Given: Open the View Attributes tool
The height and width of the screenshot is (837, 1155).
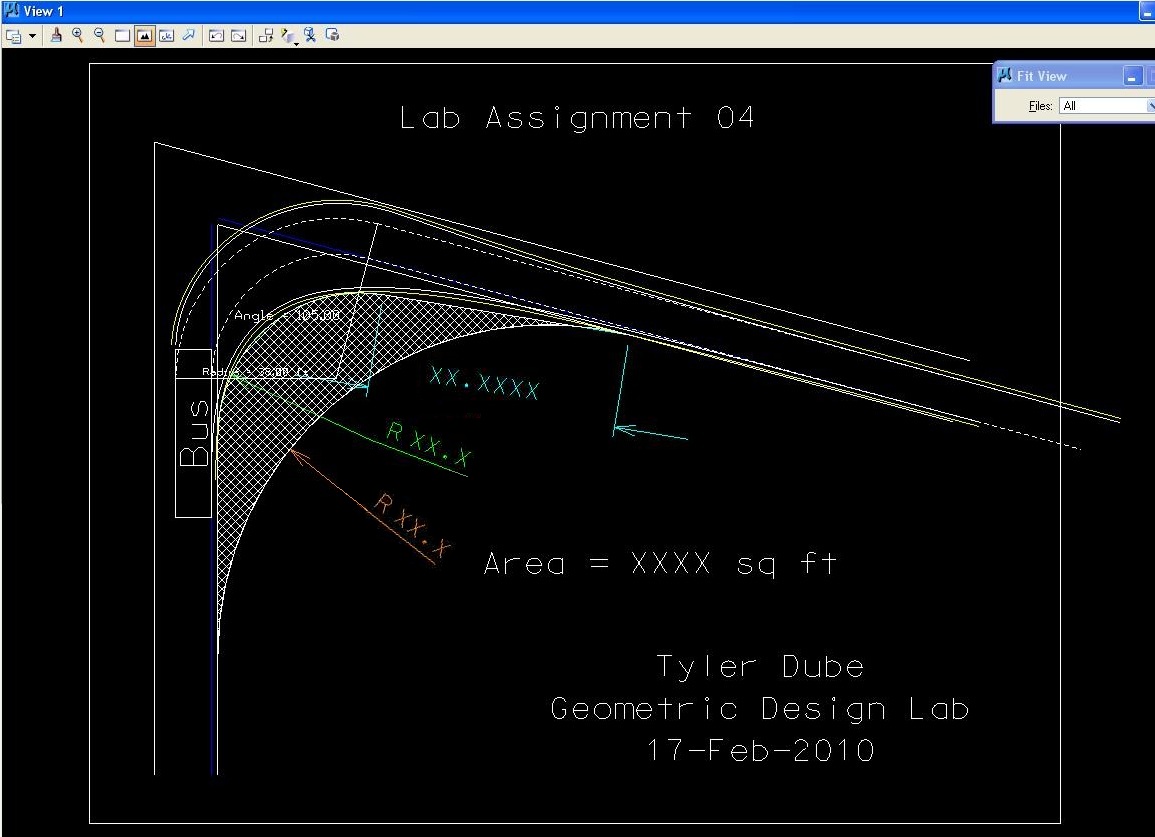Looking at the screenshot, I should (14, 35).
